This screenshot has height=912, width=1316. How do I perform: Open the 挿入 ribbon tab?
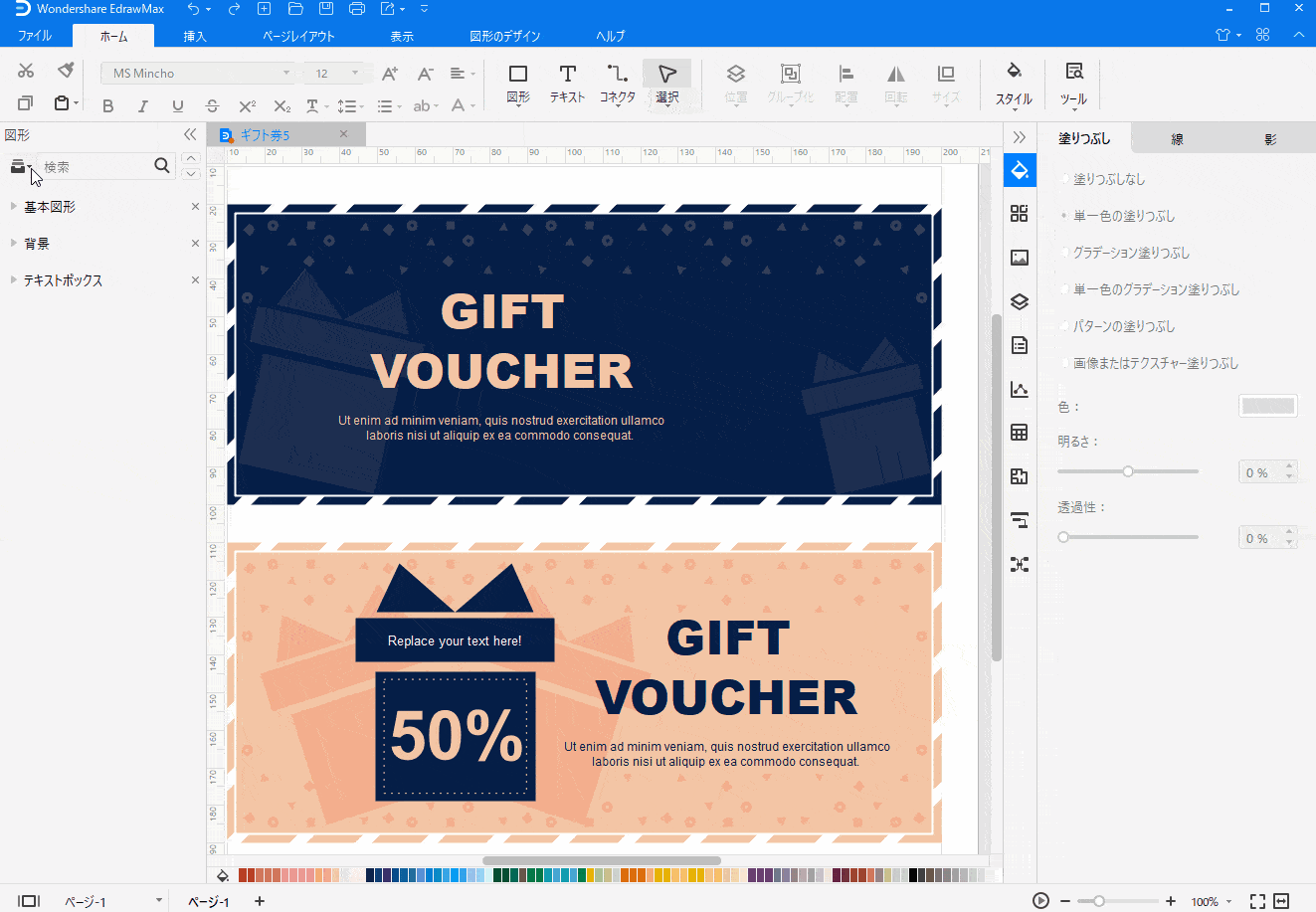[195, 36]
